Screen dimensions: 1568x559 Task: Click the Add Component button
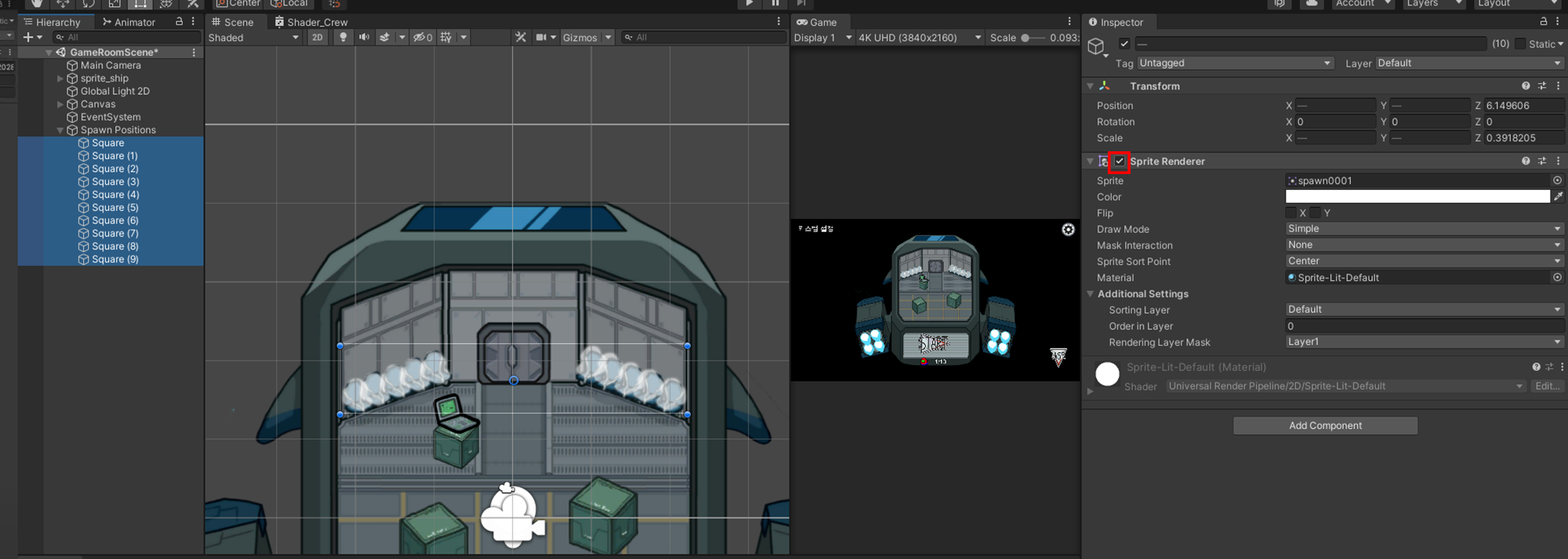1325,426
